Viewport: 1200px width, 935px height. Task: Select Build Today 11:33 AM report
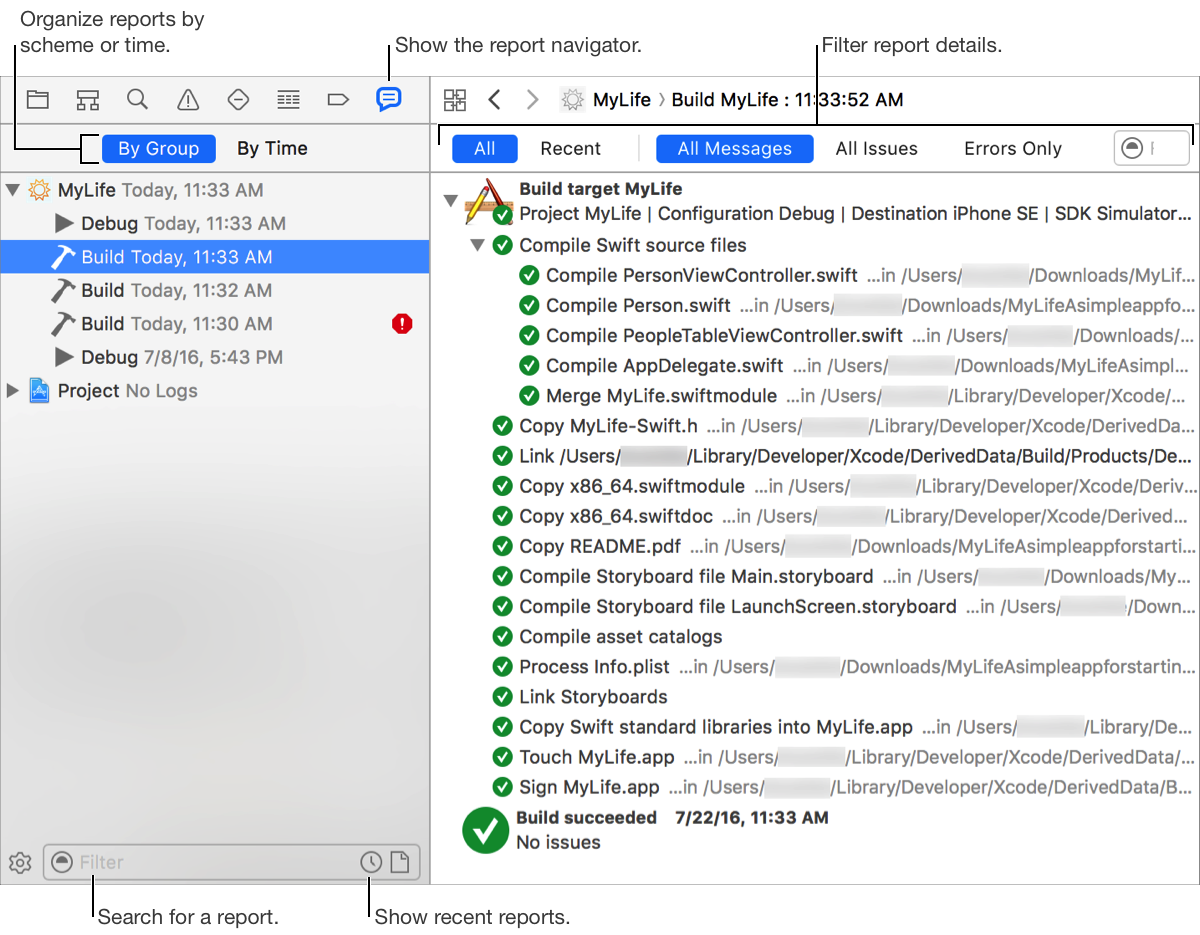click(x=215, y=257)
